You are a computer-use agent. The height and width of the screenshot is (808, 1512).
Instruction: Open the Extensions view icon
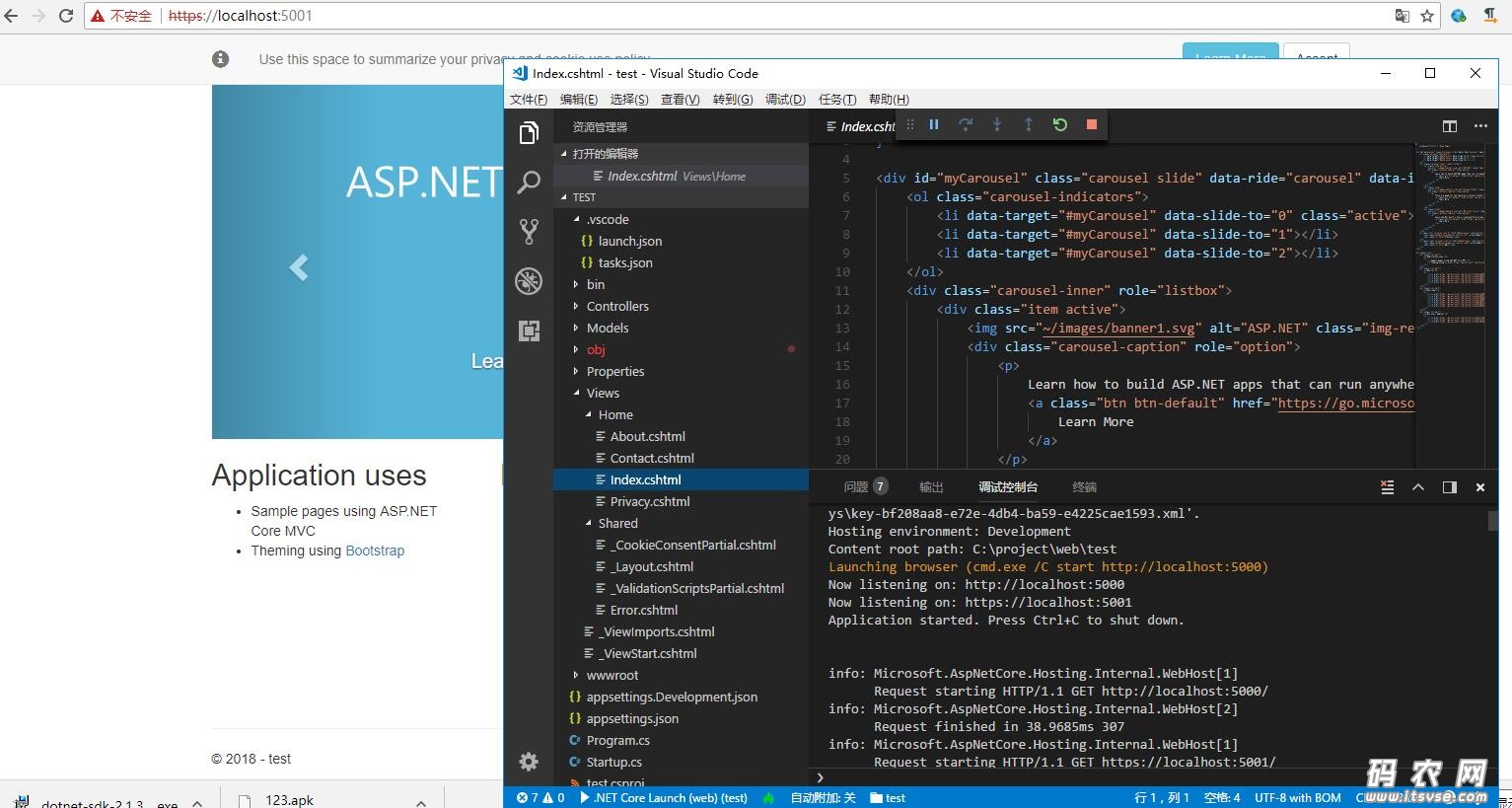529,331
